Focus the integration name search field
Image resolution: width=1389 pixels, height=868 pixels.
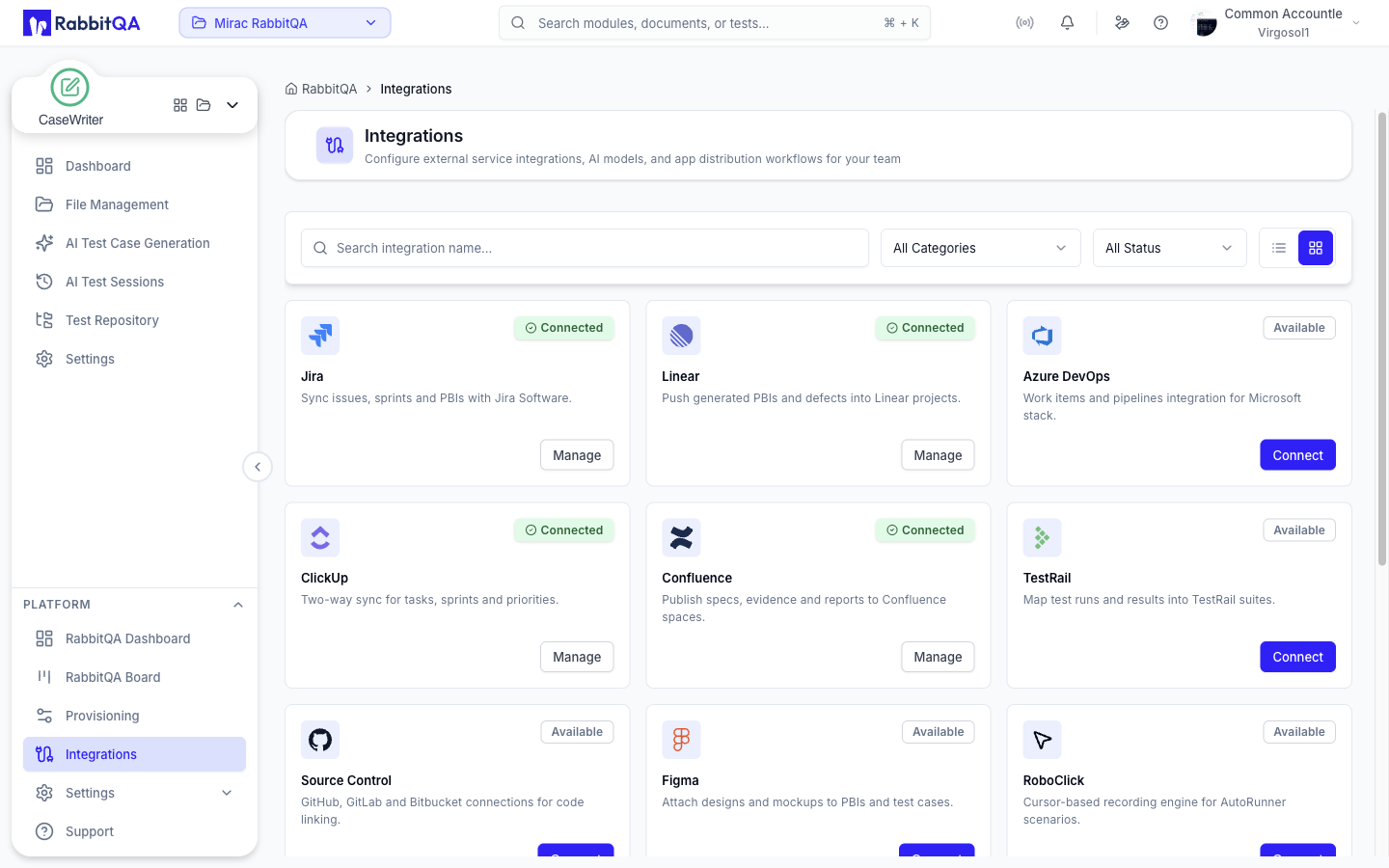point(585,248)
